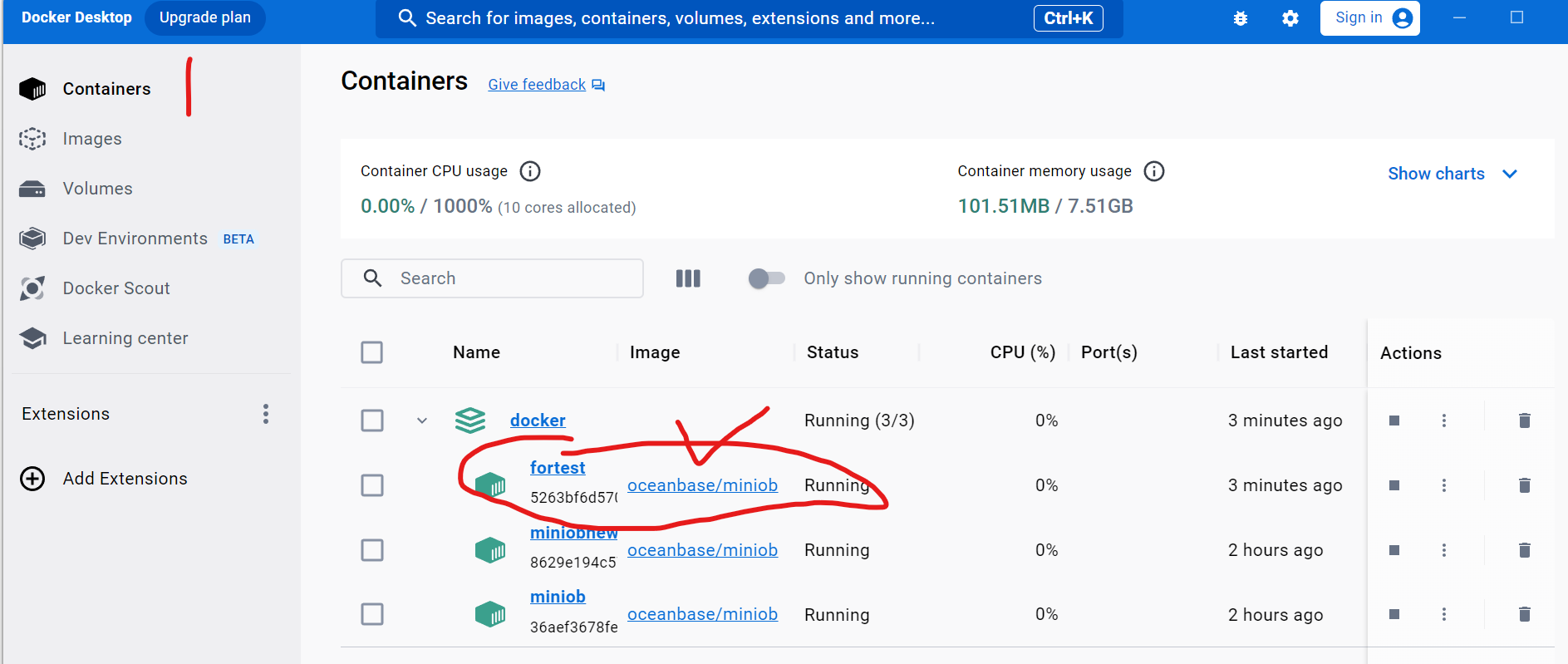The height and width of the screenshot is (664, 1568).
Task: Expand Show charts dropdown
Action: click(x=1452, y=174)
